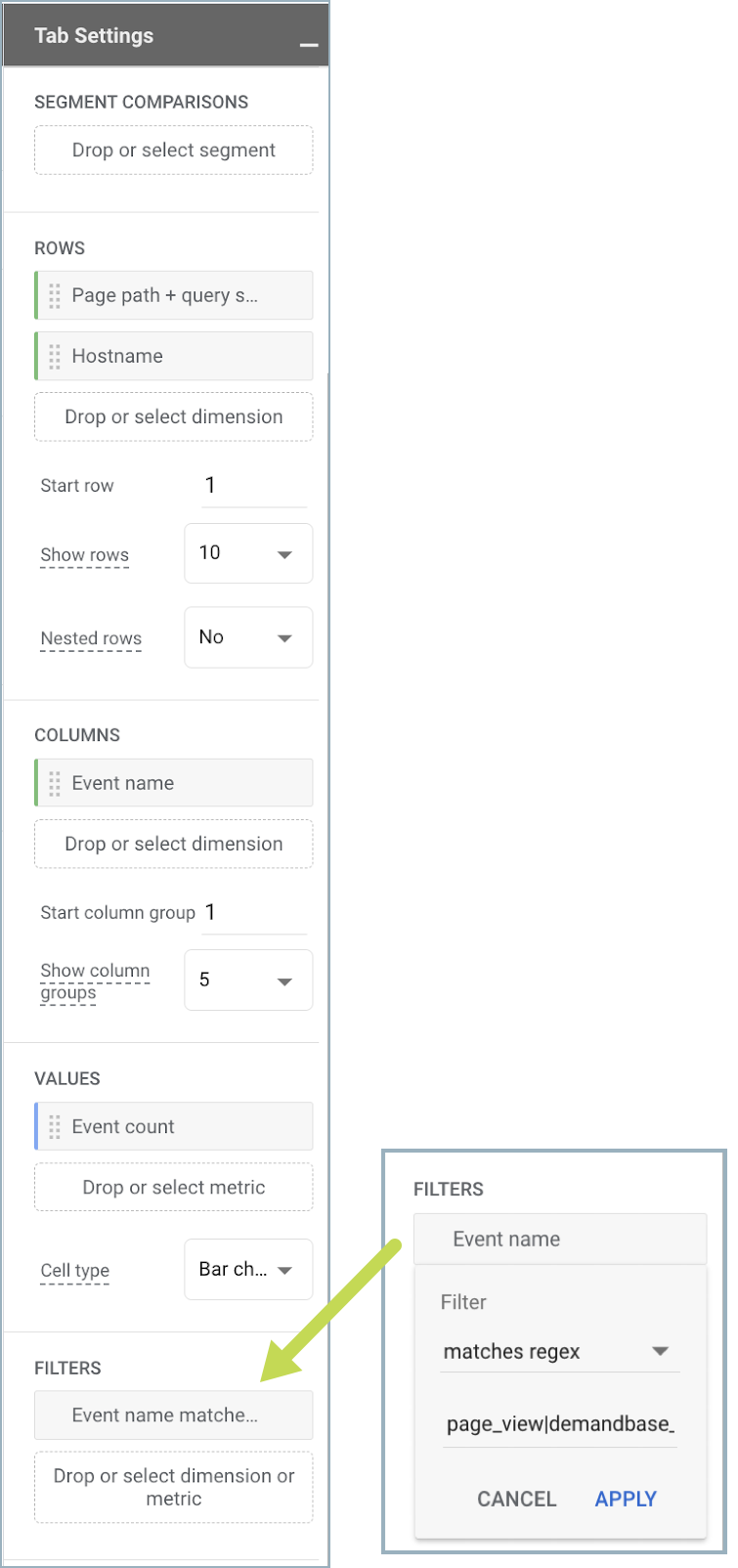The width and height of the screenshot is (738, 1568).
Task: Grab the drag handle on Page path row
Action: [x=55, y=295]
